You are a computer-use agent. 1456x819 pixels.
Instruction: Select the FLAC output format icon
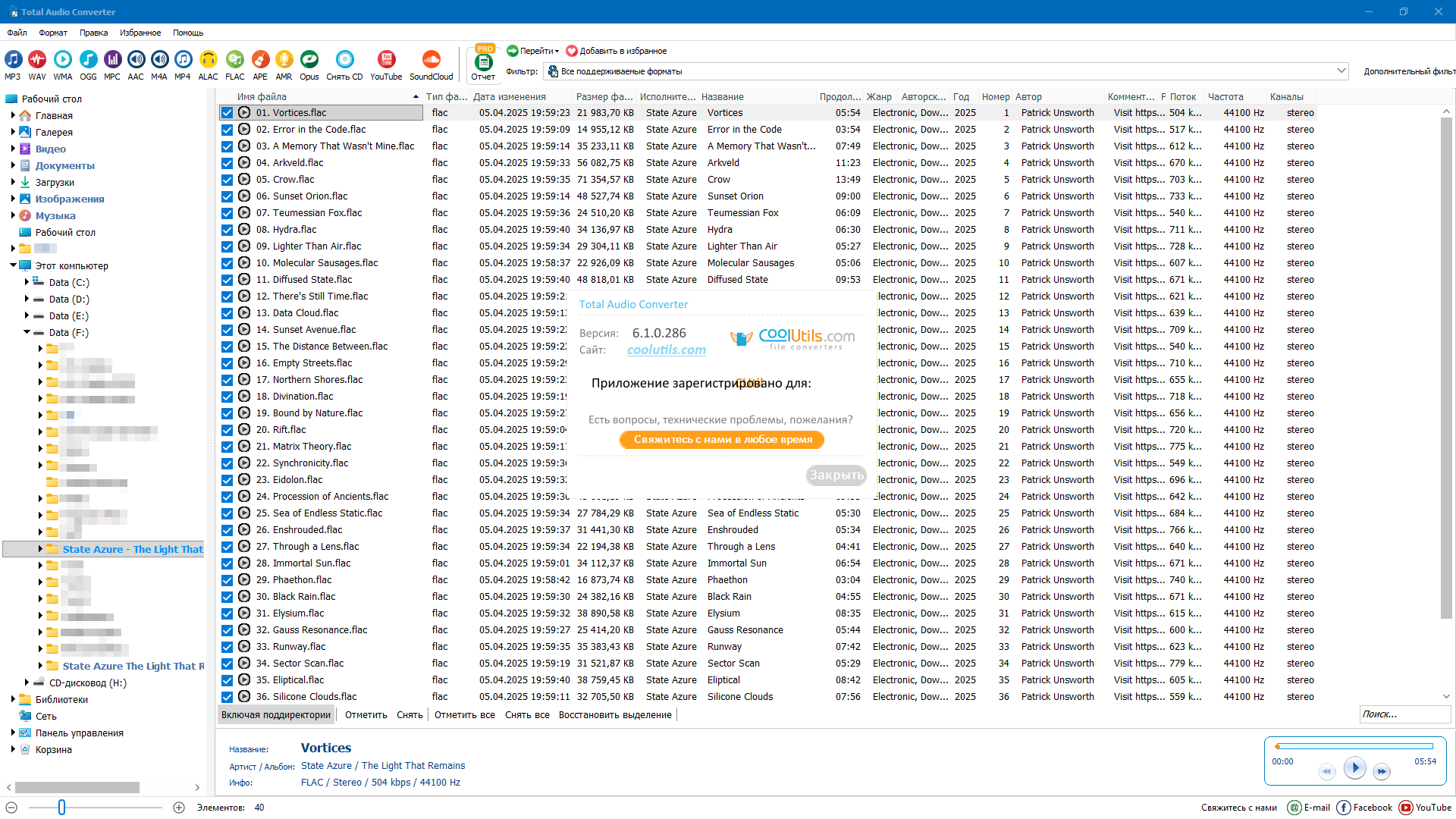(x=235, y=60)
